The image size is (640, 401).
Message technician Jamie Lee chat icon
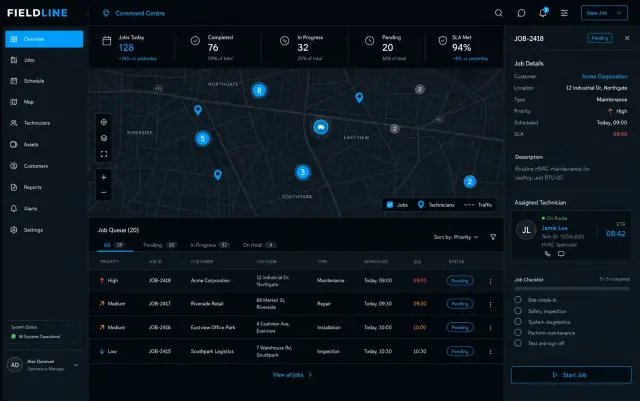[561, 254]
